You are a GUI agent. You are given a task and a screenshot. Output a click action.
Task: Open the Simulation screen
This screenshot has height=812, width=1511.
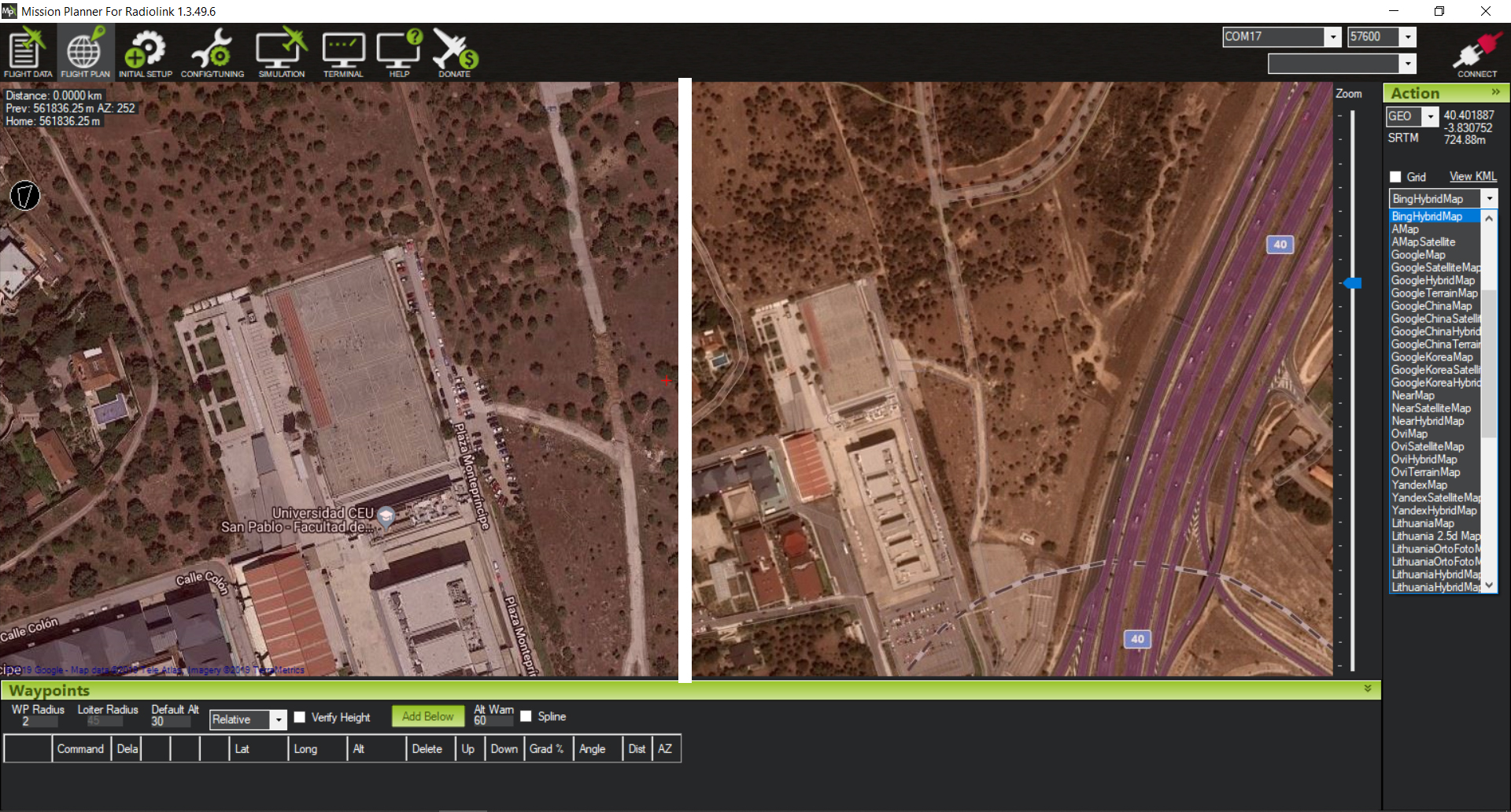(x=281, y=52)
